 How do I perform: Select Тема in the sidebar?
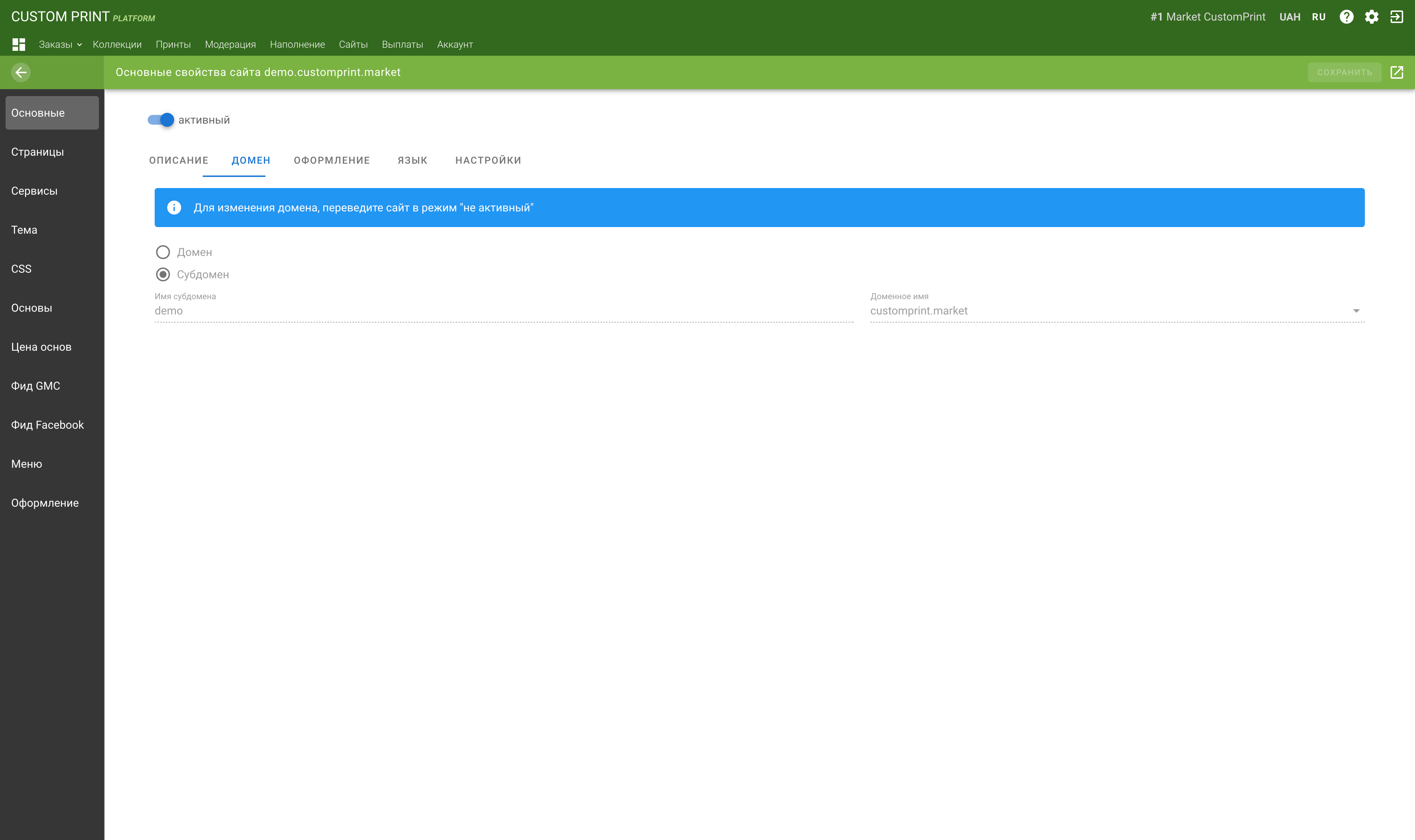click(x=52, y=230)
